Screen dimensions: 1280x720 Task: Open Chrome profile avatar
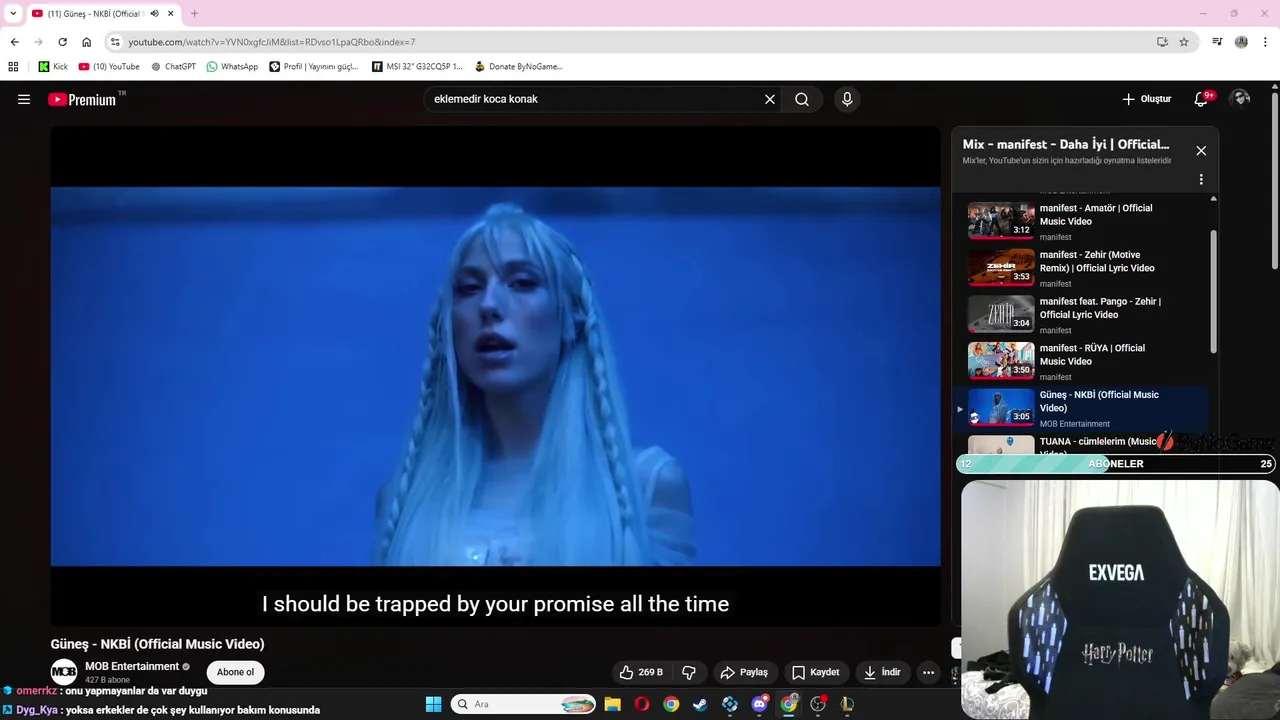click(1241, 42)
